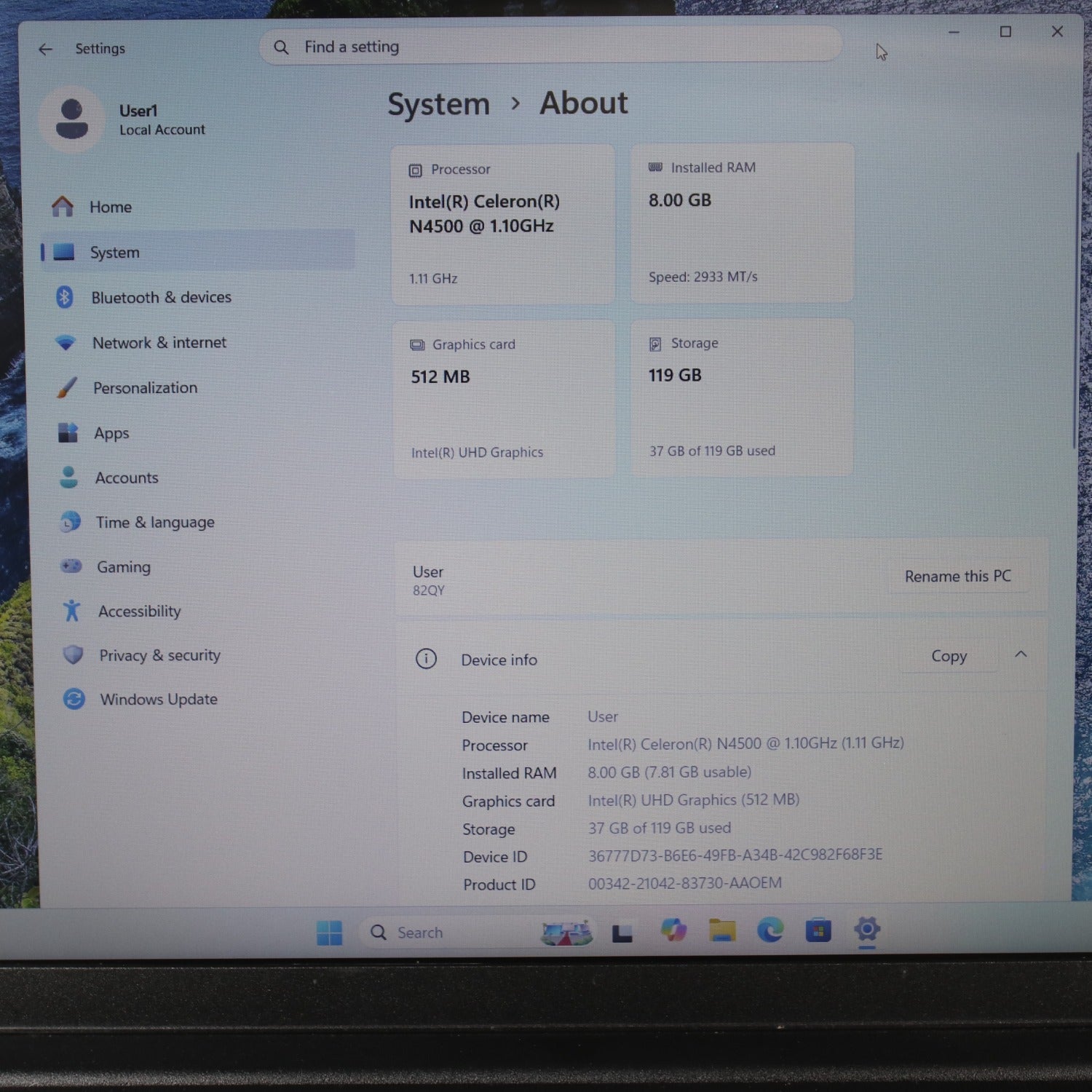Click the Apps icon in sidebar
The height and width of the screenshot is (1092, 1092).
[x=68, y=432]
